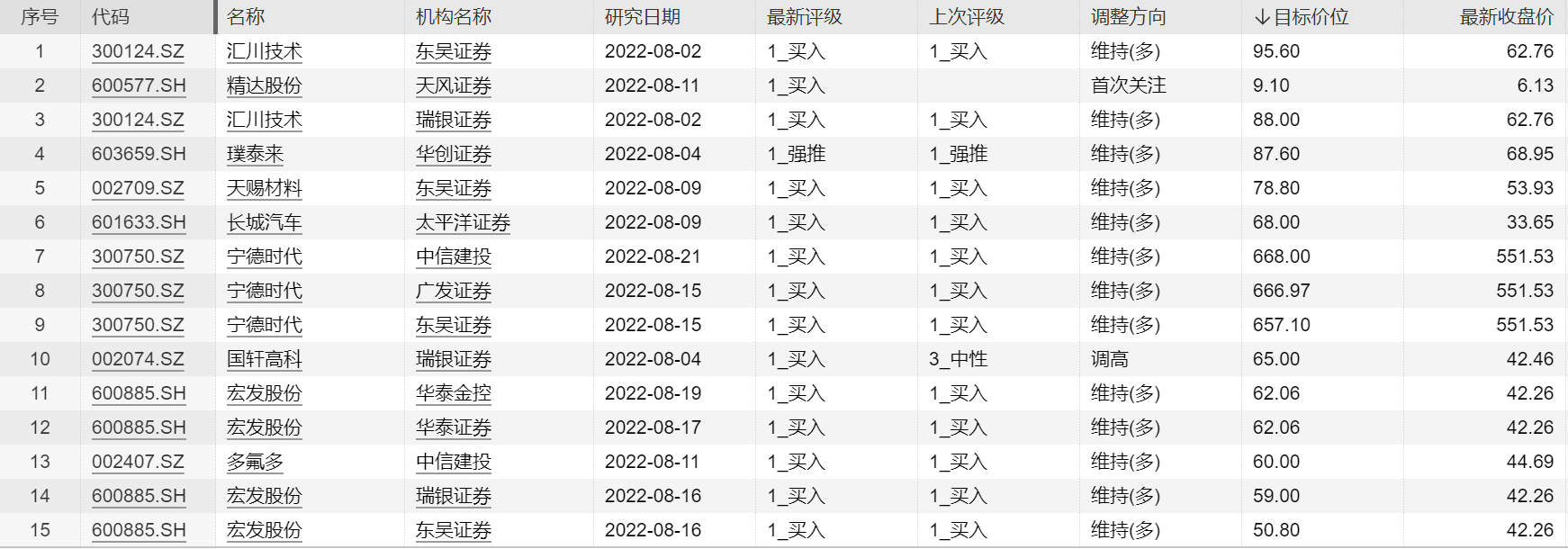Image resolution: width=1568 pixels, height=549 pixels.
Task: Open 长城汽车 name link
Action: click(265, 222)
